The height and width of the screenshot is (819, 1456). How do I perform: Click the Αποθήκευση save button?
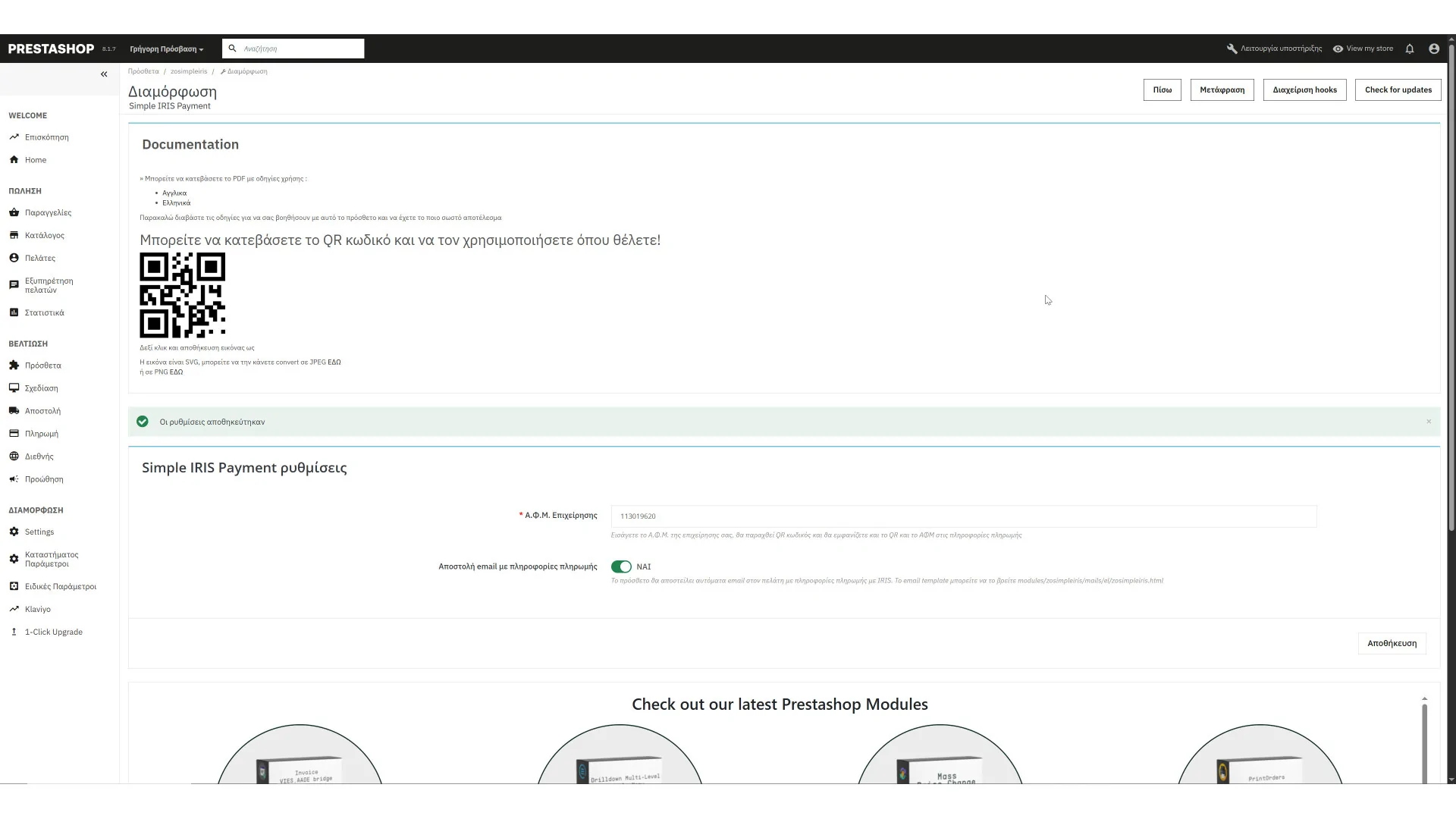pyautogui.click(x=1391, y=643)
